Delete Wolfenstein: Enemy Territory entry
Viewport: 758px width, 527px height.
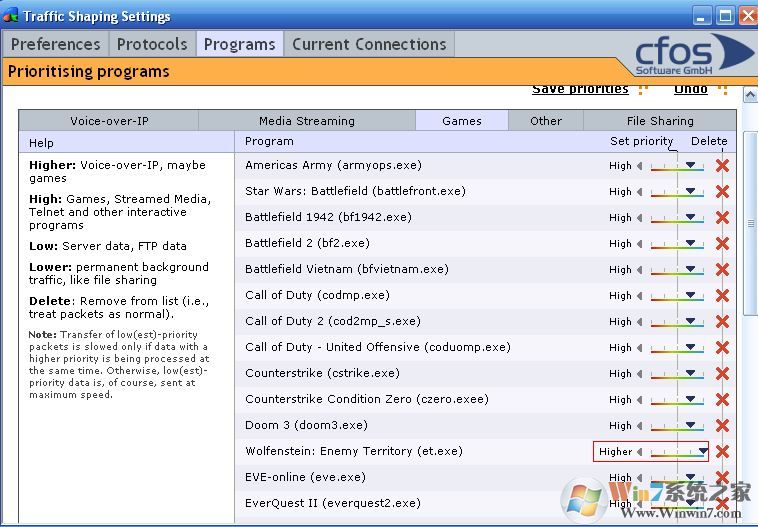722,452
